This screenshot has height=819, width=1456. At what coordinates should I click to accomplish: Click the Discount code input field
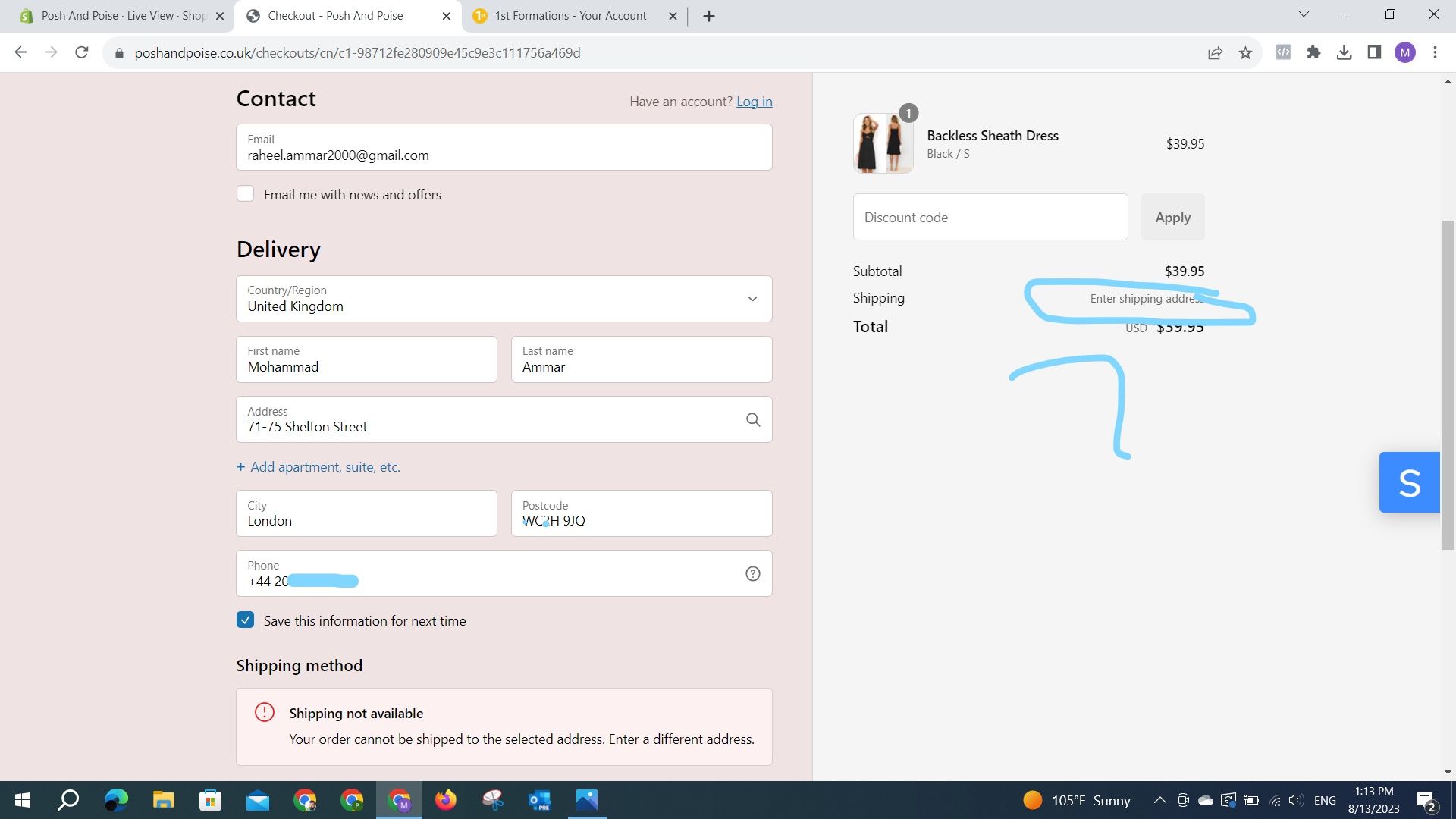click(x=990, y=218)
